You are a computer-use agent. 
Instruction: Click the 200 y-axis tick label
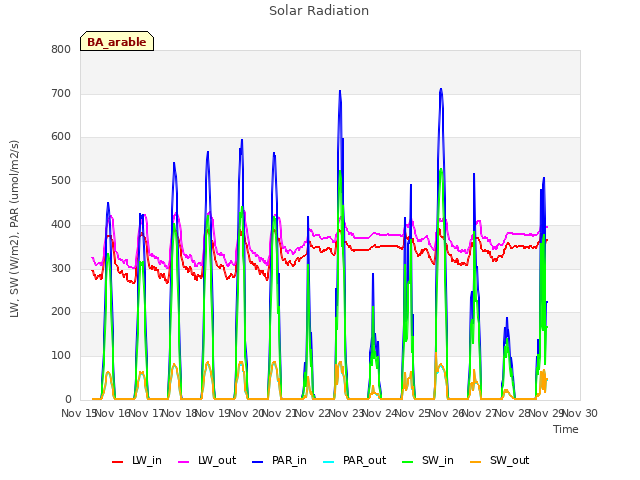click(x=61, y=312)
